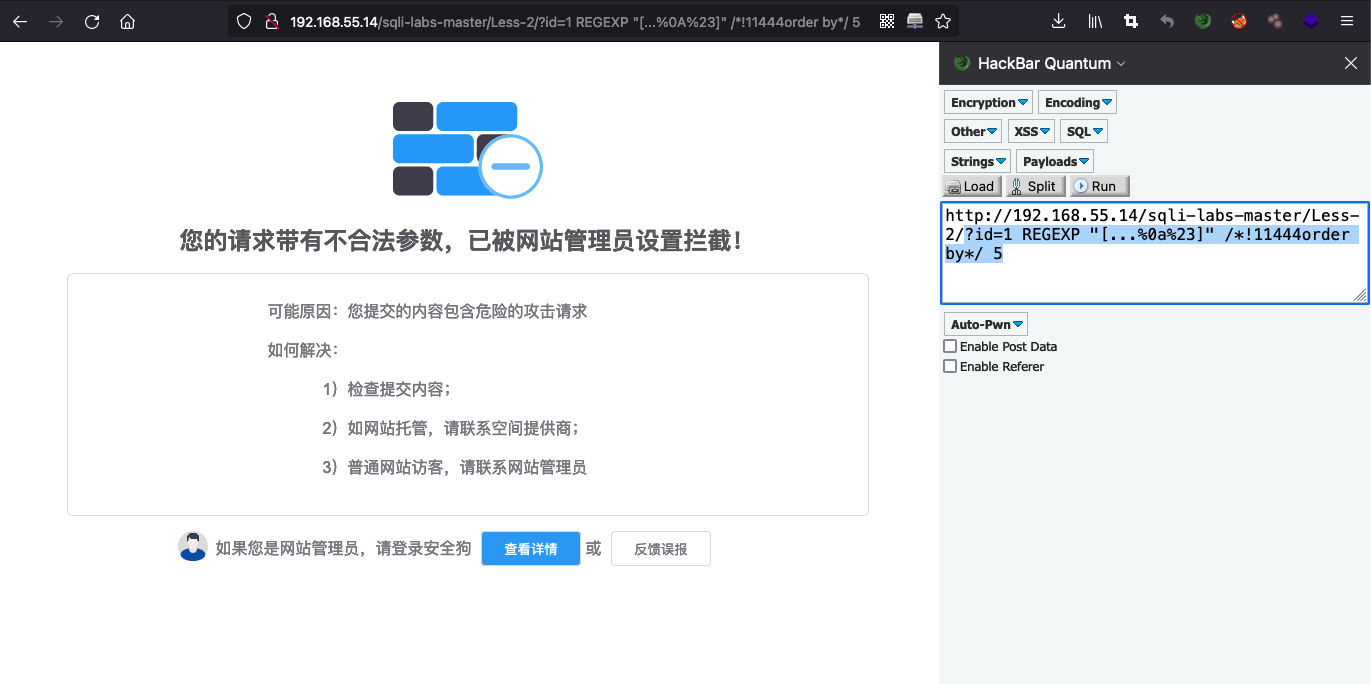
Task: Enable the Referer checkbox
Action: 950,366
